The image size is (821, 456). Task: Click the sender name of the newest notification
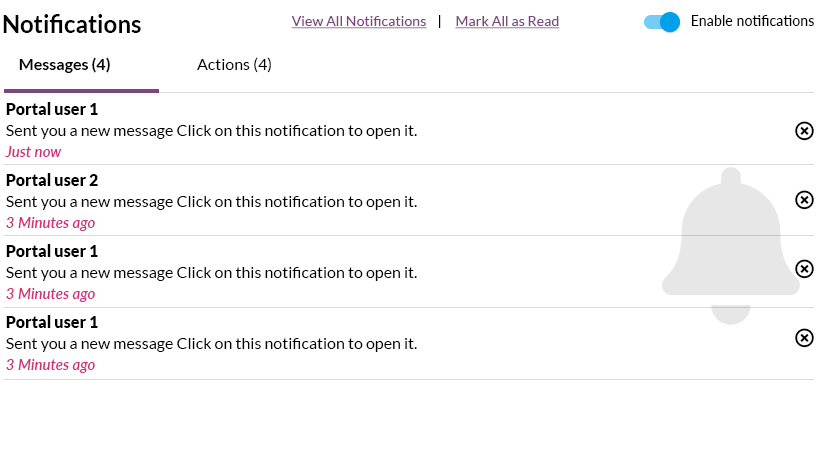pos(52,109)
